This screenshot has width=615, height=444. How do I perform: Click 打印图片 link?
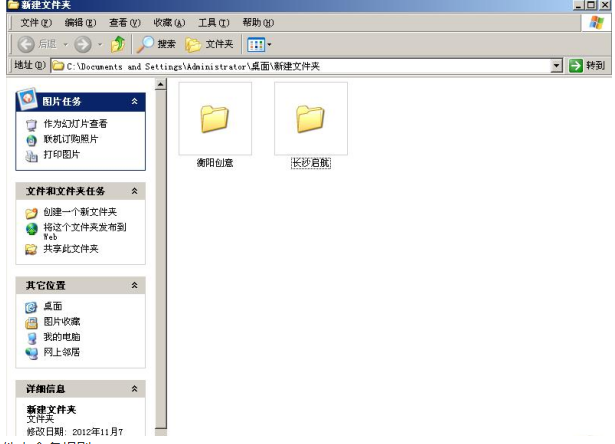pos(62,155)
